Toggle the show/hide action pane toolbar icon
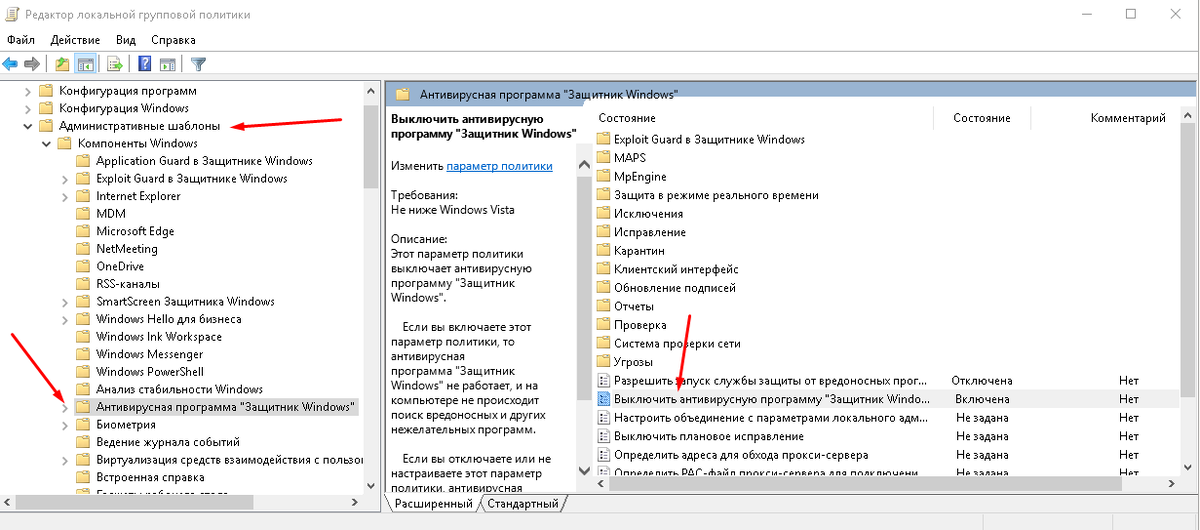The height and width of the screenshot is (530, 1200). [x=167, y=64]
